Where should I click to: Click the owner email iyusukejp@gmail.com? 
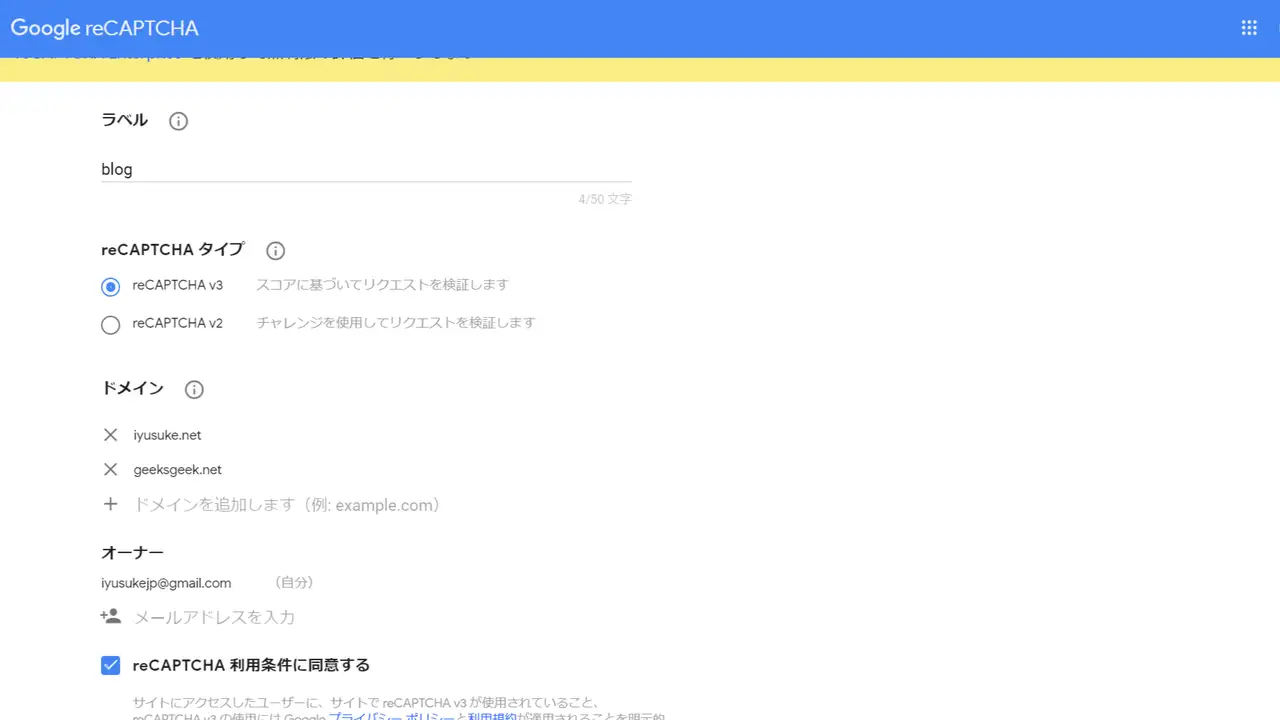(x=166, y=583)
